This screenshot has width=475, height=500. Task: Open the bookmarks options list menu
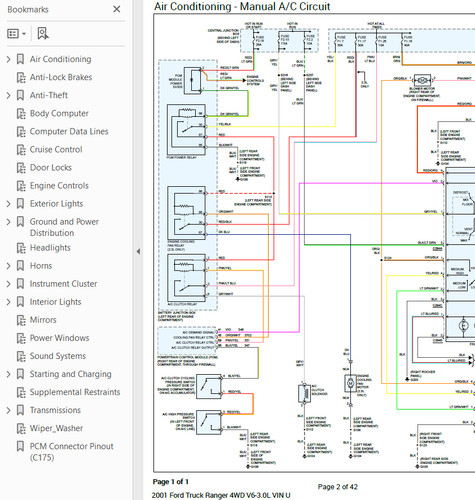16,34
